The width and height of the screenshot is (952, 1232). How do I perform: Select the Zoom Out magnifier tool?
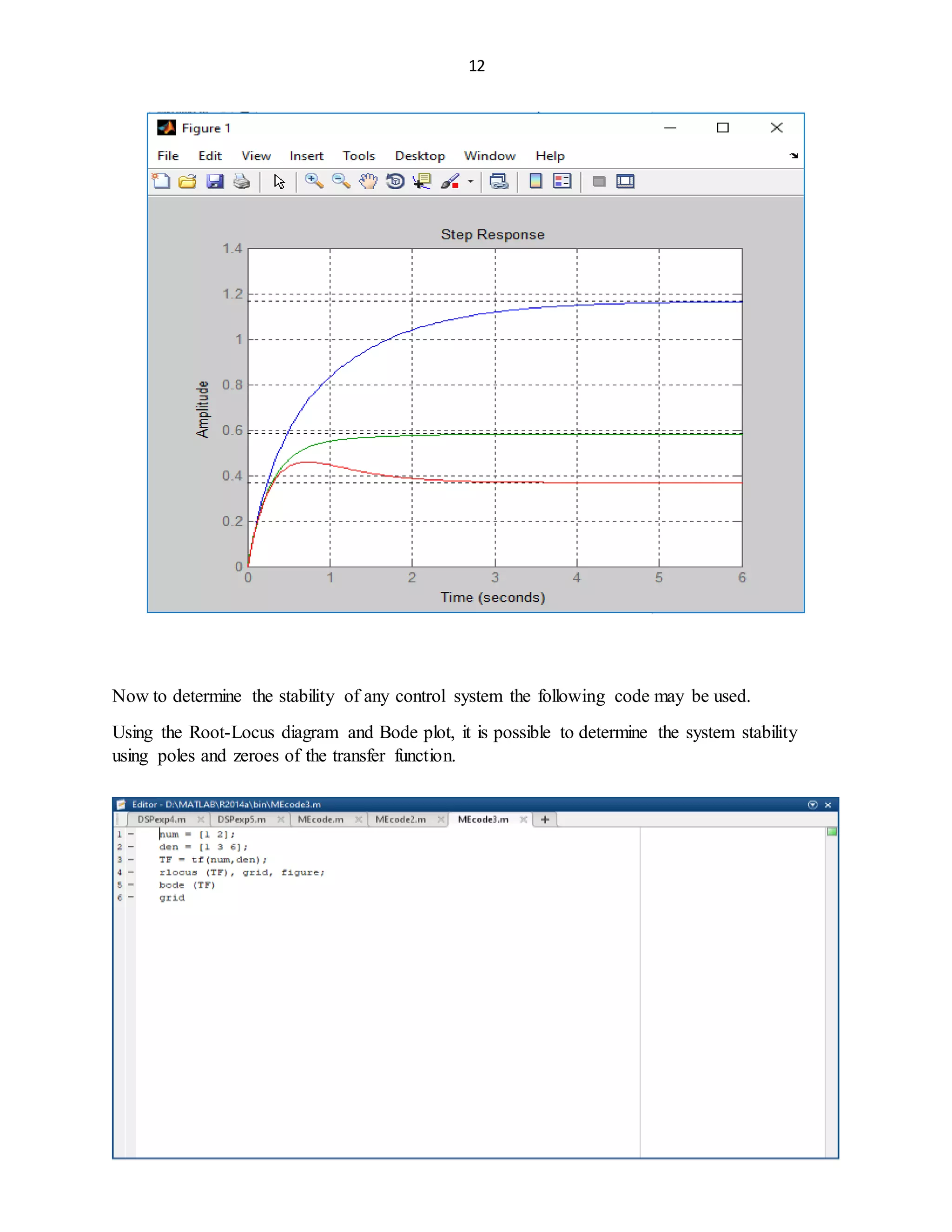pyautogui.click(x=341, y=181)
